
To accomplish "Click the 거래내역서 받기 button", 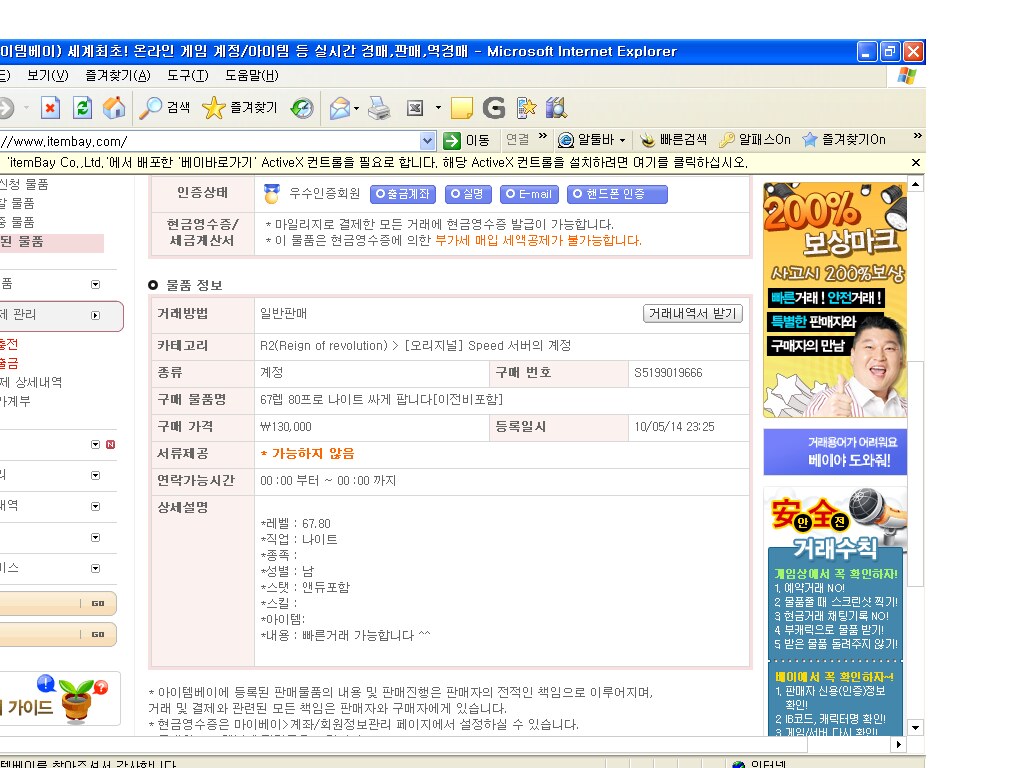I will (692, 314).
